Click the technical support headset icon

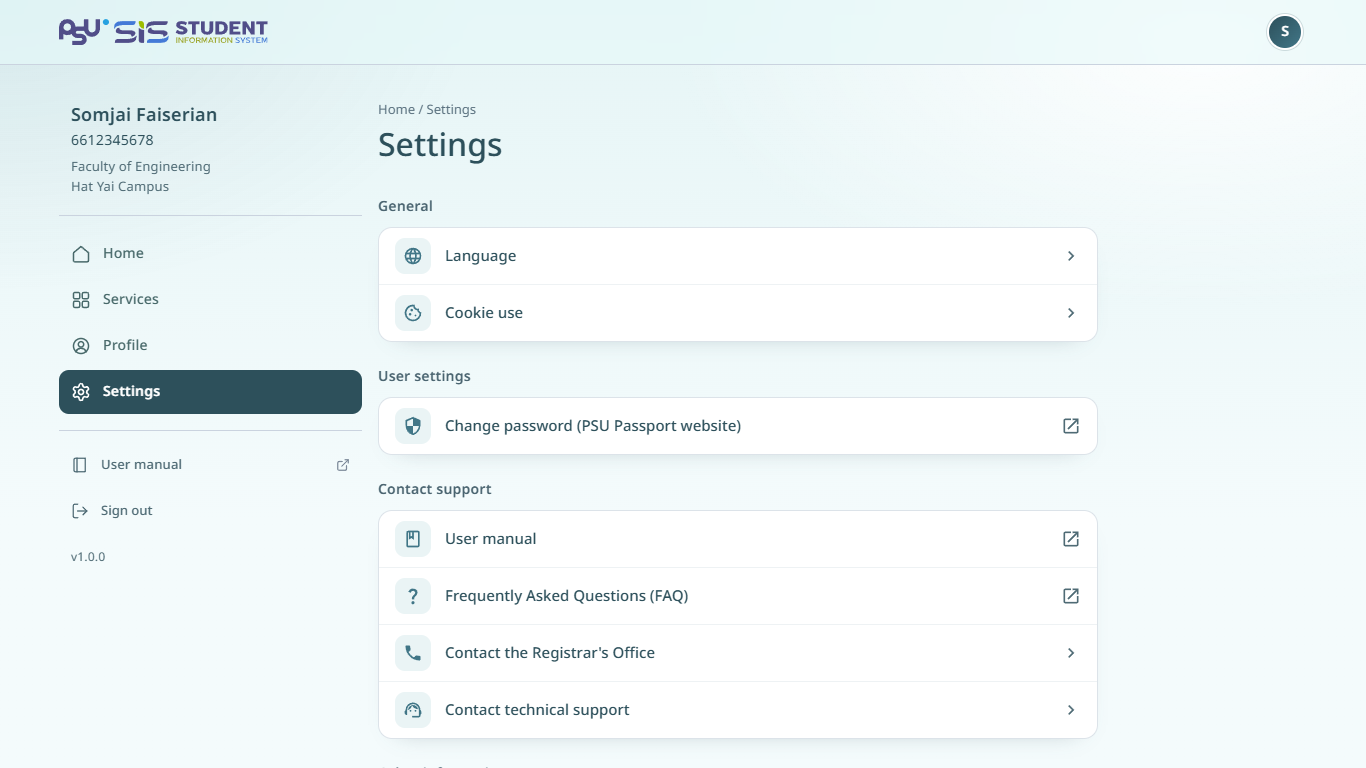click(413, 710)
